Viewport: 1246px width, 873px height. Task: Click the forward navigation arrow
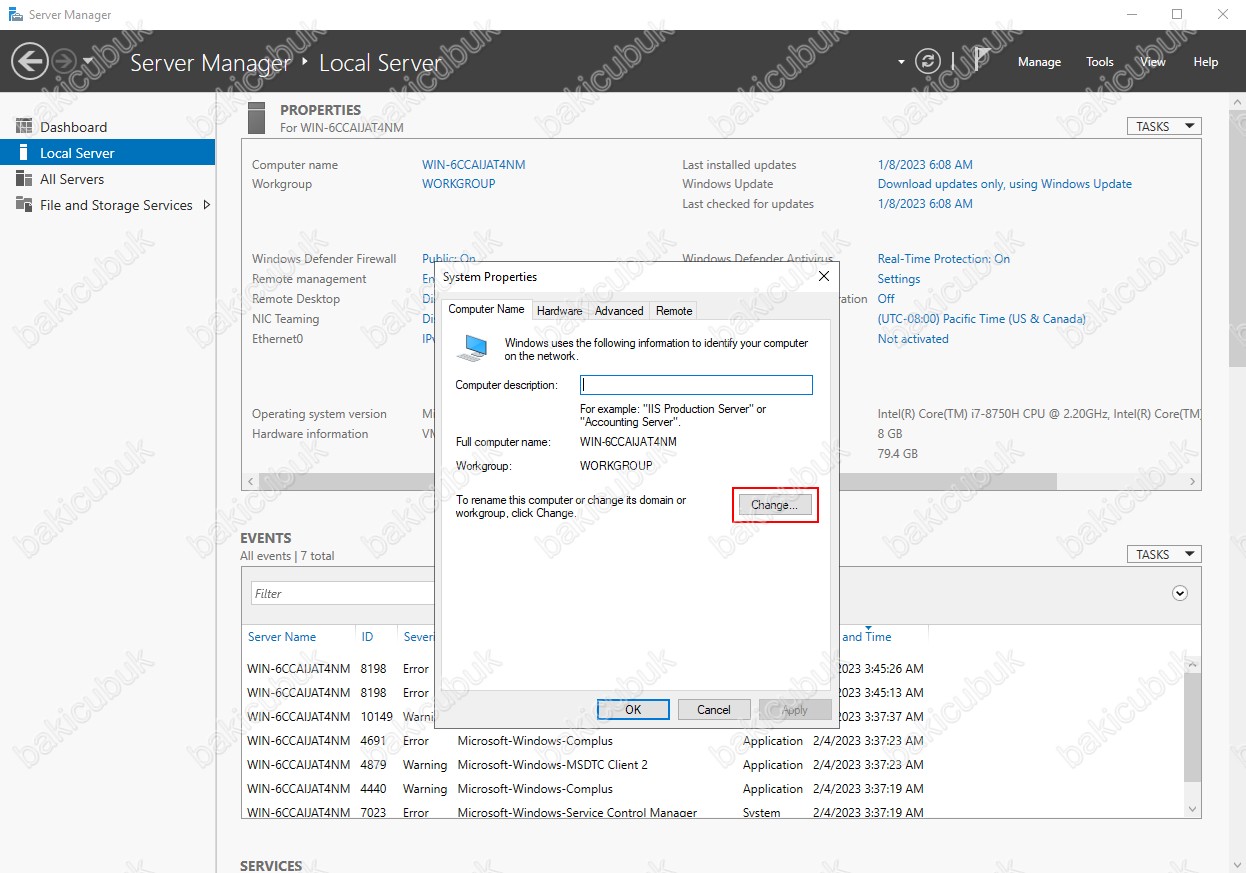(x=63, y=61)
